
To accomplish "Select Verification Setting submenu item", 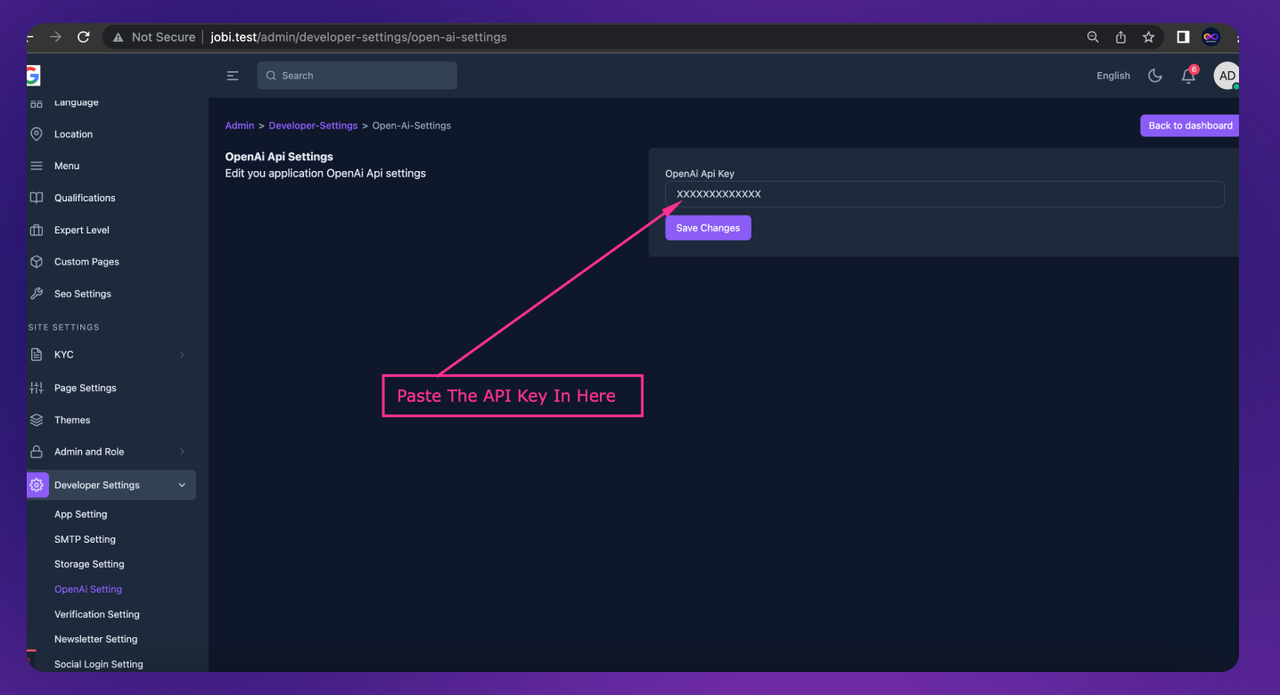I will click(x=97, y=614).
